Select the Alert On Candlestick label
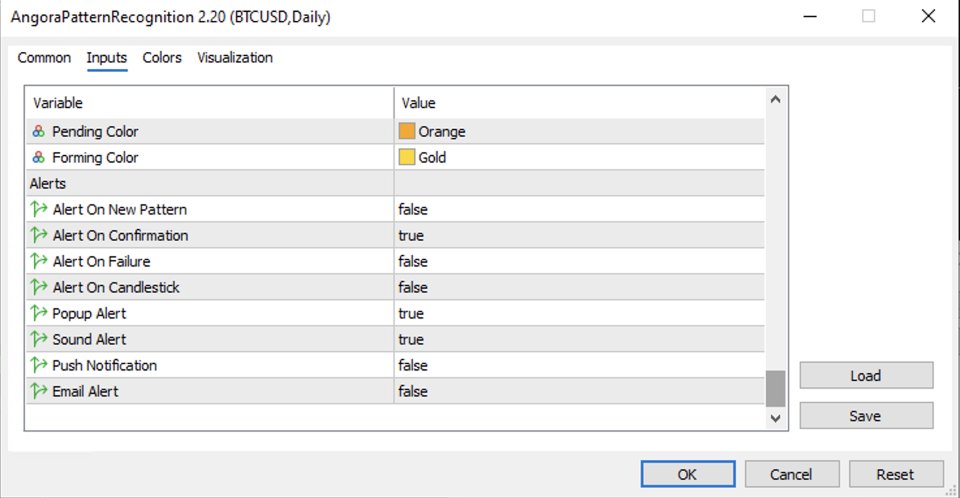Screen dimensions: 960x498 click(x=116, y=287)
